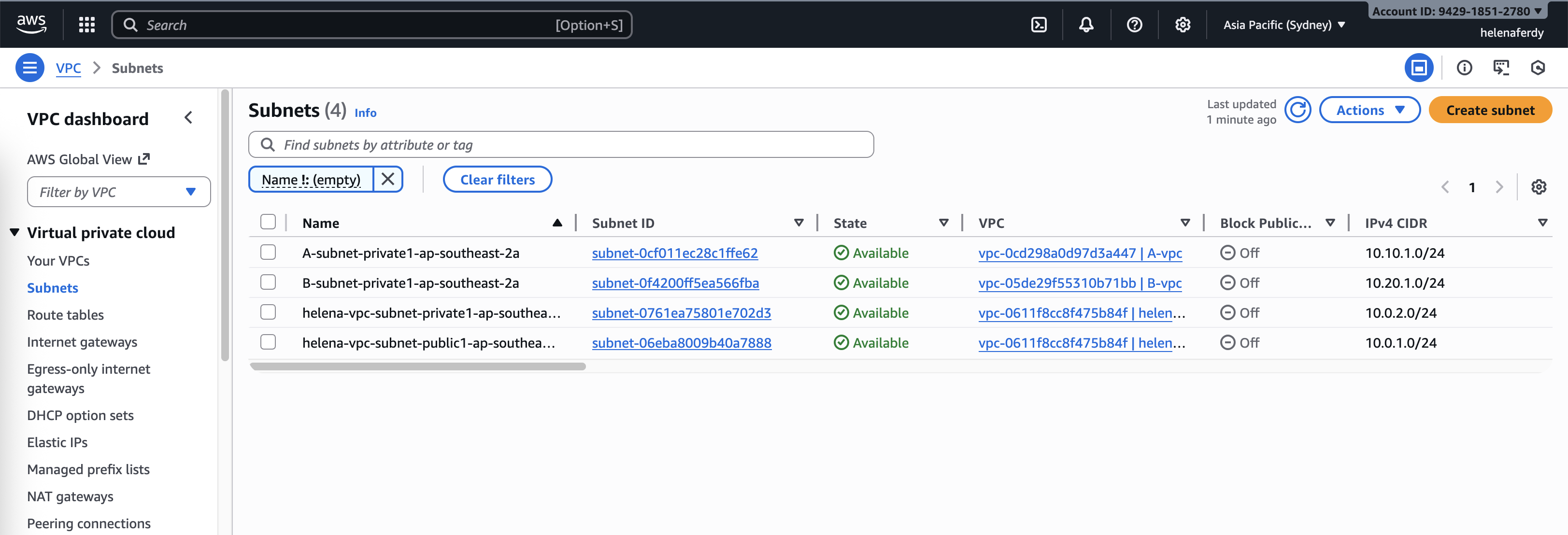Toggle the hamburger navigation menu
This screenshot has width=1568, height=535.
[29, 68]
